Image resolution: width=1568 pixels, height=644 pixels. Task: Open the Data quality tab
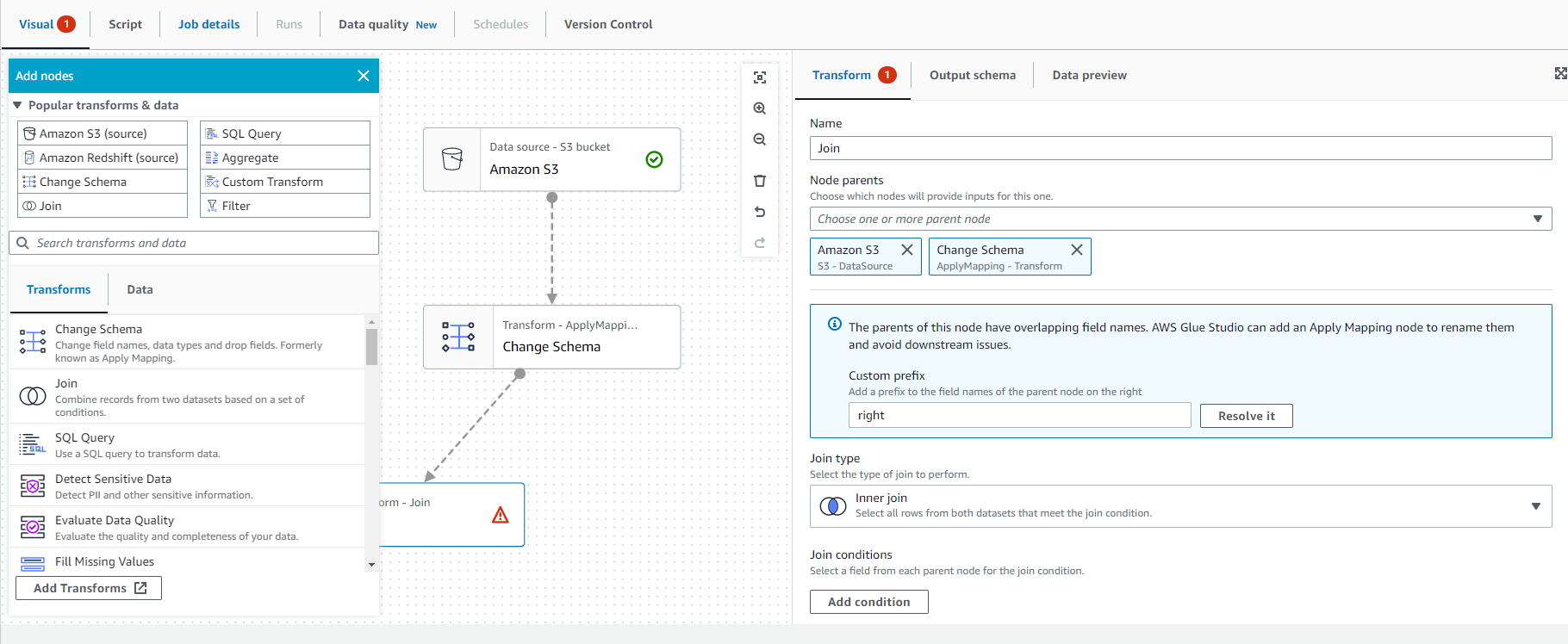(388, 24)
